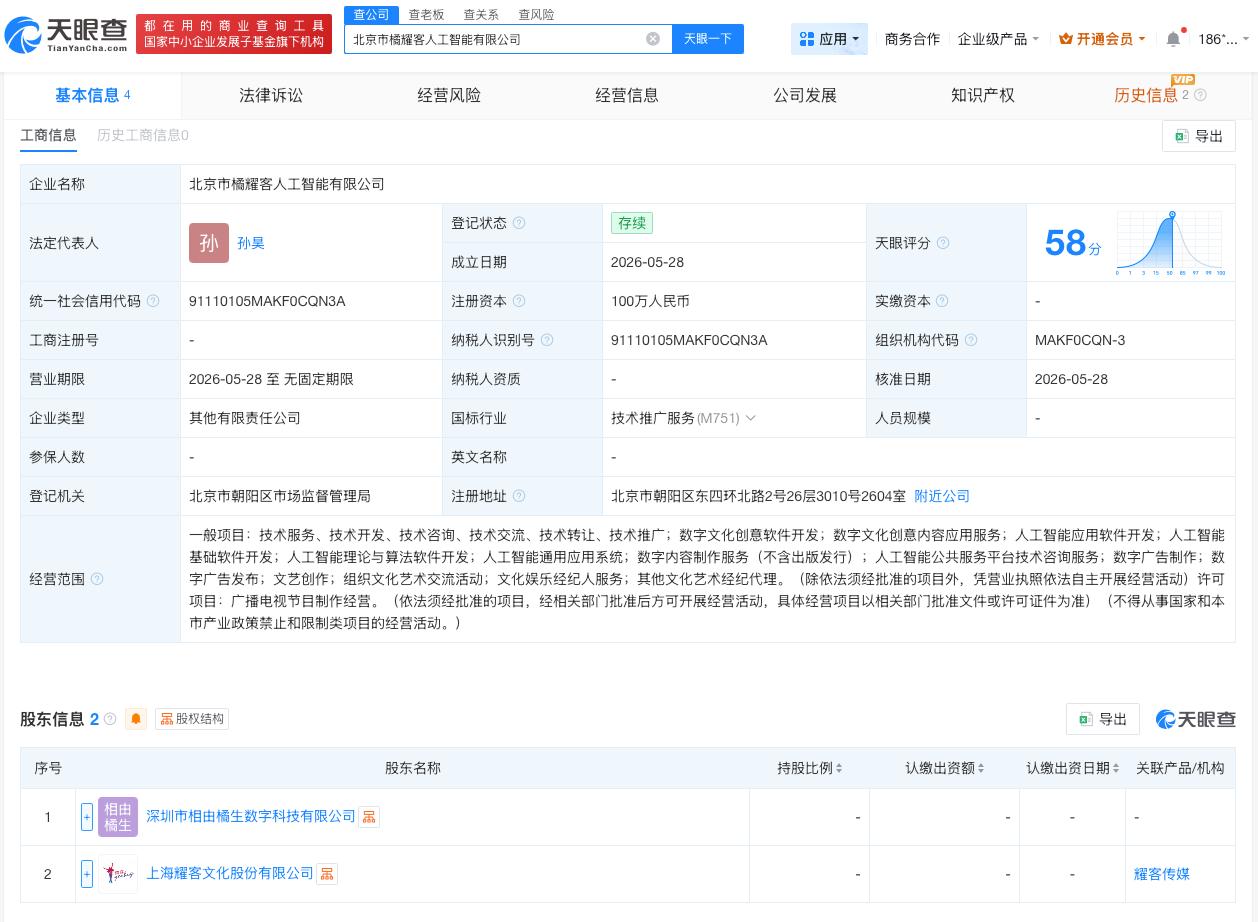Click the help icon next to 经营范围
1258x922 pixels.
click(97, 579)
